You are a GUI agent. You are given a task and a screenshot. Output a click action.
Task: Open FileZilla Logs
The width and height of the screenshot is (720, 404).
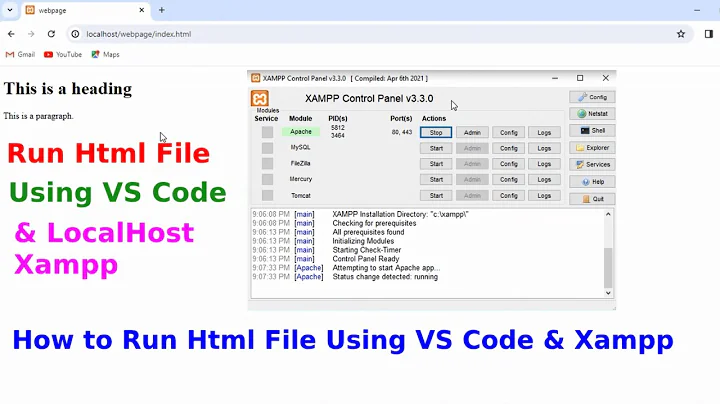(544, 164)
